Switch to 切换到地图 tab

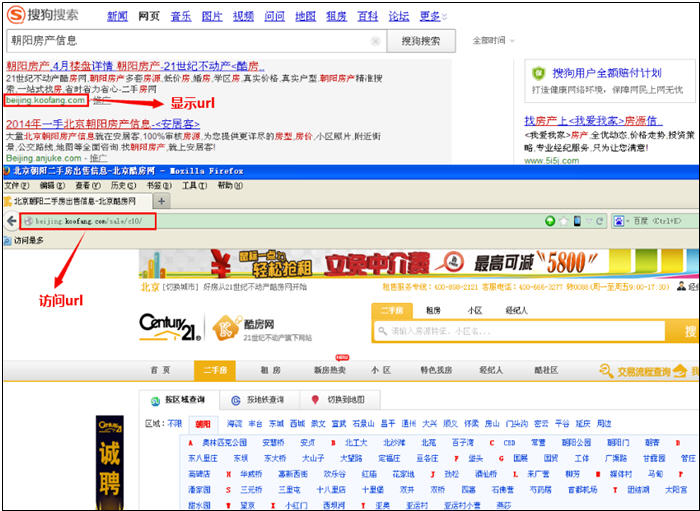pos(341,400)
